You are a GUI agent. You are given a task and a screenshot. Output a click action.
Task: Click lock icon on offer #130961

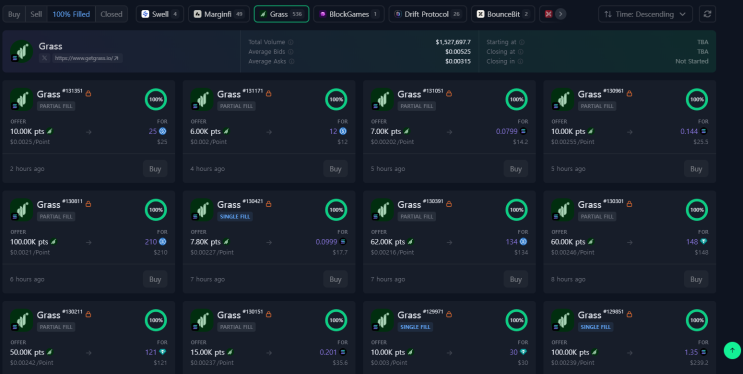pyautogui.click(x=629, y=93)
